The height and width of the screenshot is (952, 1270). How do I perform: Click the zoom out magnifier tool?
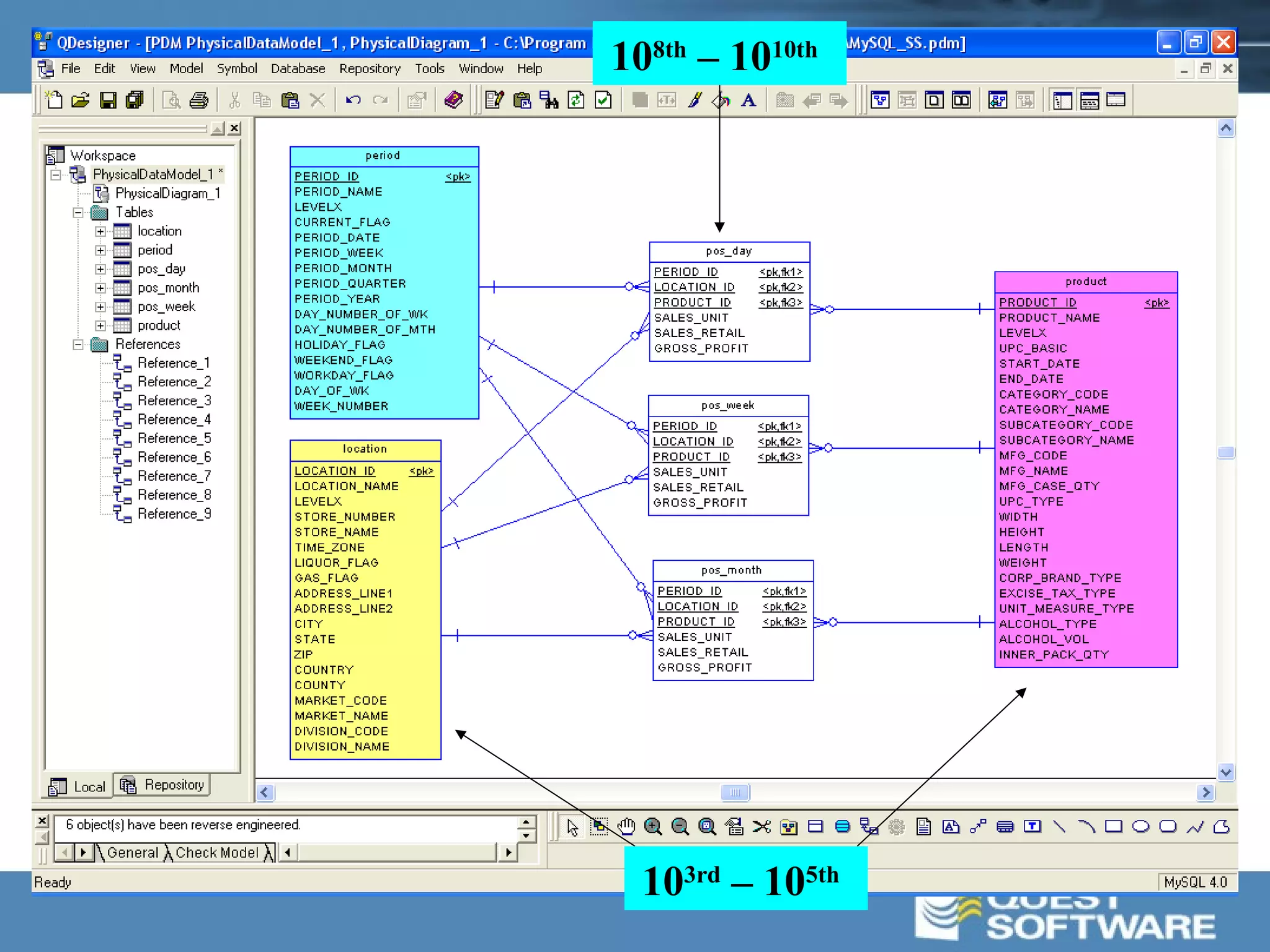pyautogui.click(x=680, y=826)
